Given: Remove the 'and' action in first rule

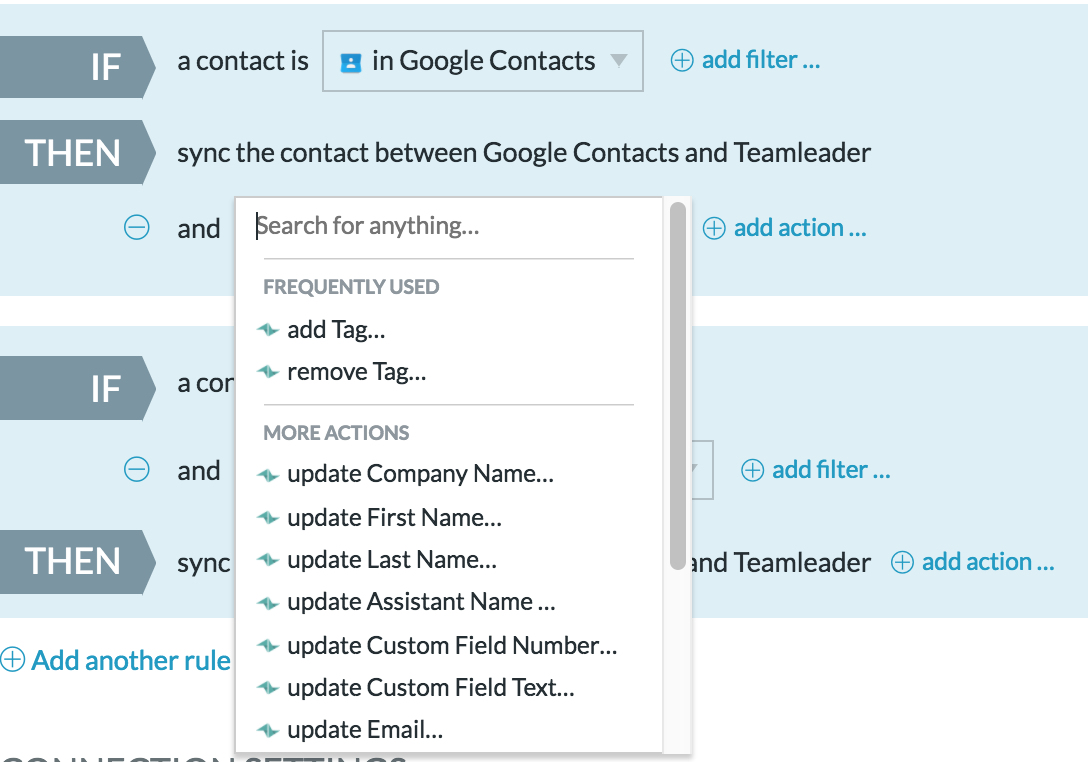Looking at the screenshot, I should coord(137,228).
